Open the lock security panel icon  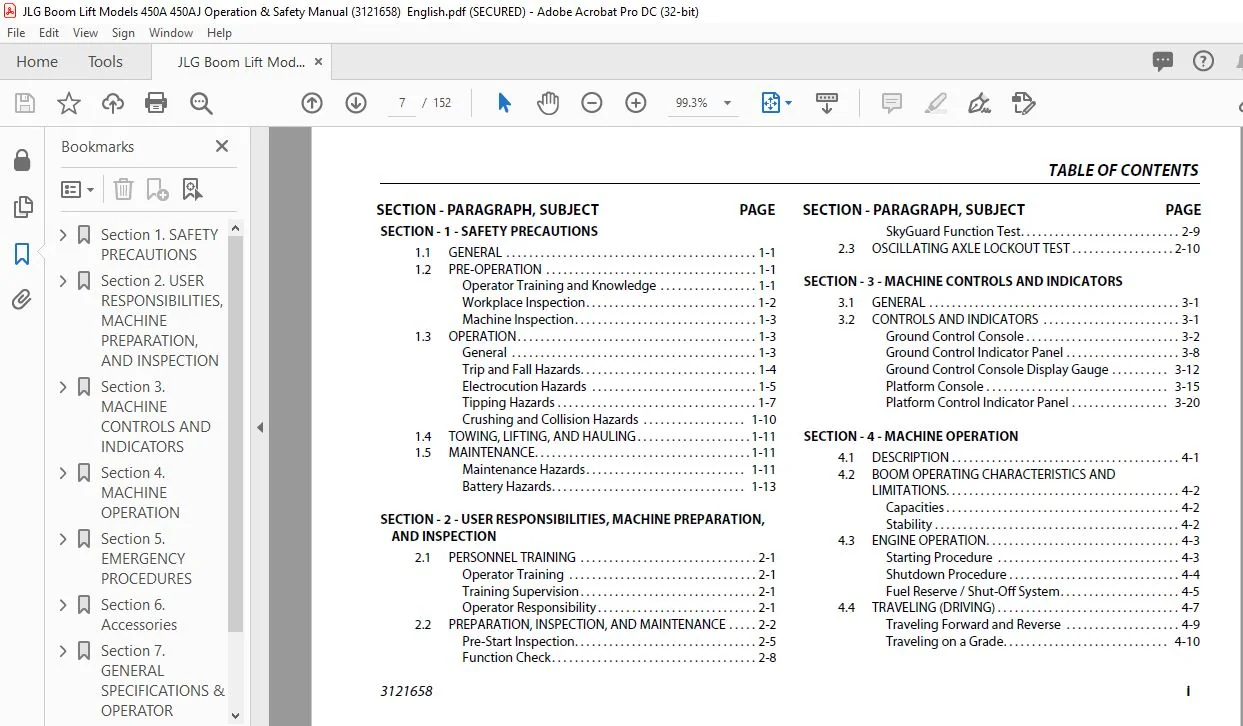(x=22, y=161)
